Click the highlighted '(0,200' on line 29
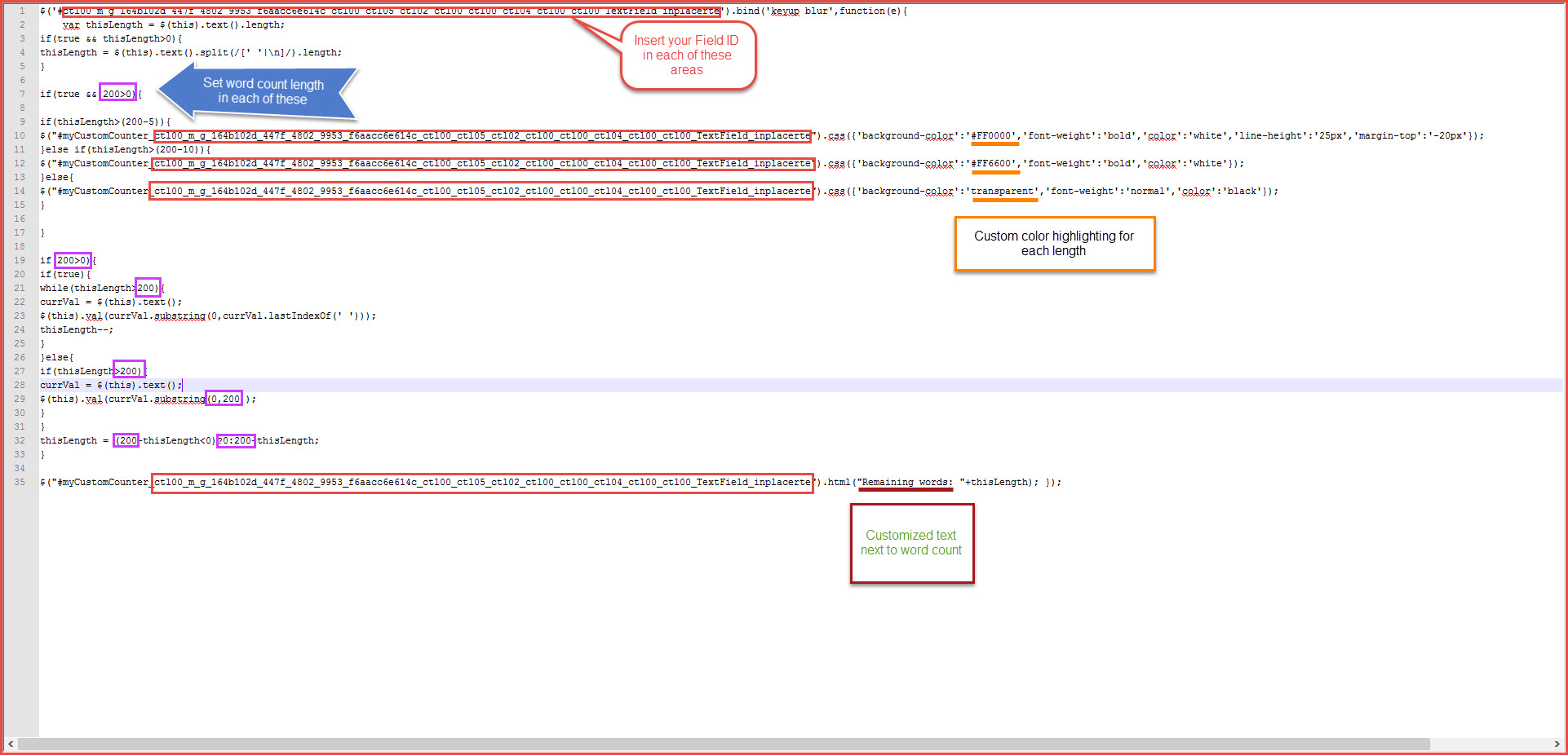The height and width of the screenshot is (755, 1568). pyautogui.click(x=224, y=400)
